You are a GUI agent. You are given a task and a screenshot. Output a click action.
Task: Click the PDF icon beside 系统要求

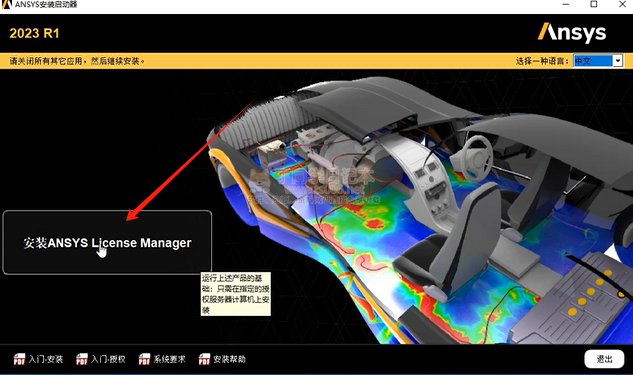point(144,359)
